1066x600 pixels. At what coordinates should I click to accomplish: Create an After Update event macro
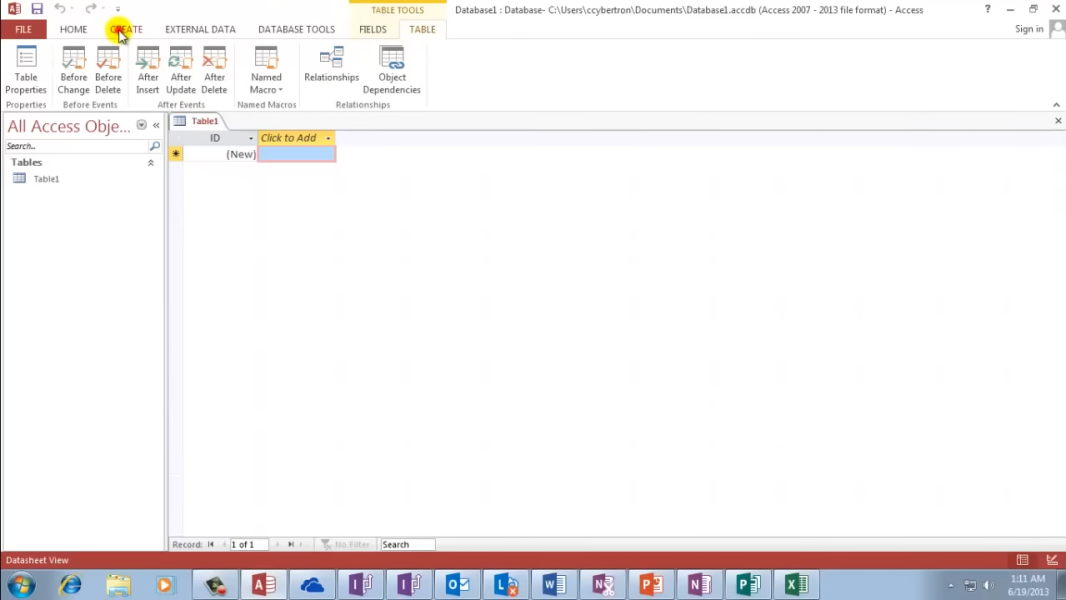(x=181, y=70)
